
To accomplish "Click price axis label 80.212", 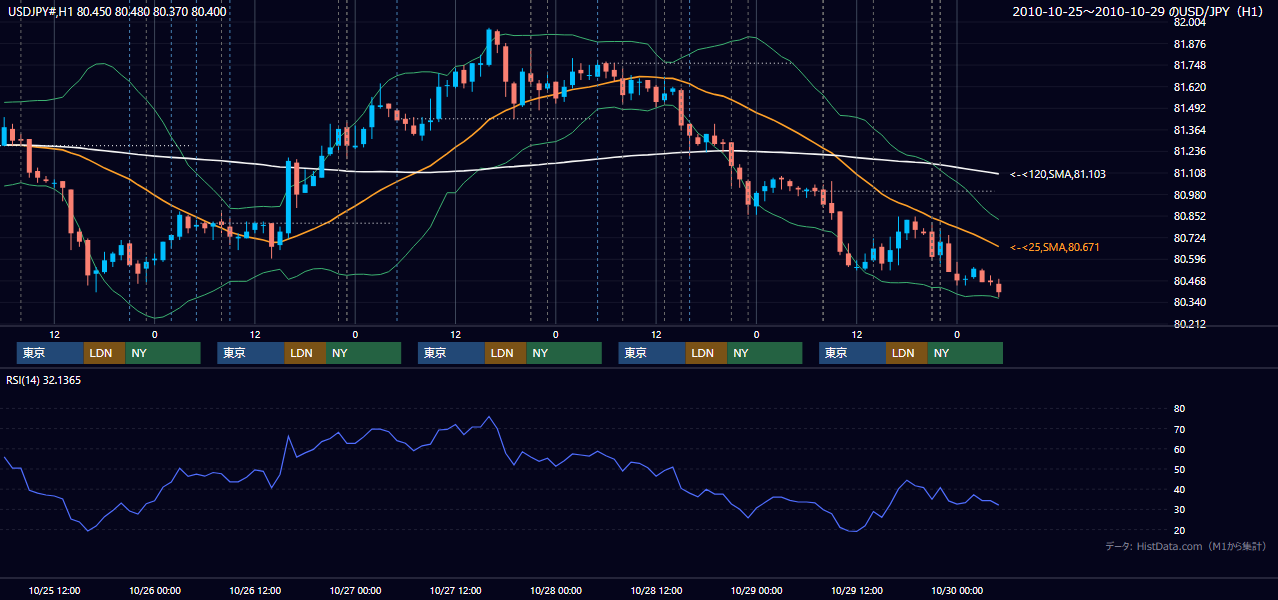I will coord(1189,324).
